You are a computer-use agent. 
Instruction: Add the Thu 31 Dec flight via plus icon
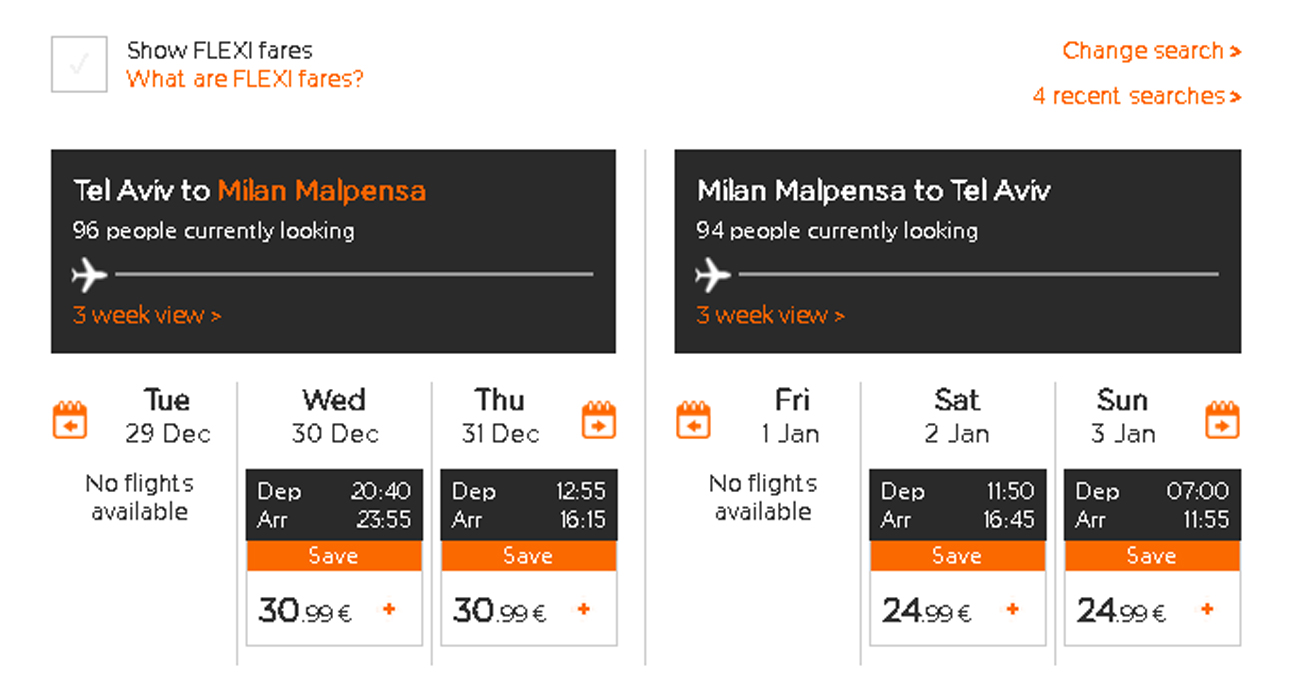[x=584, y=609]
